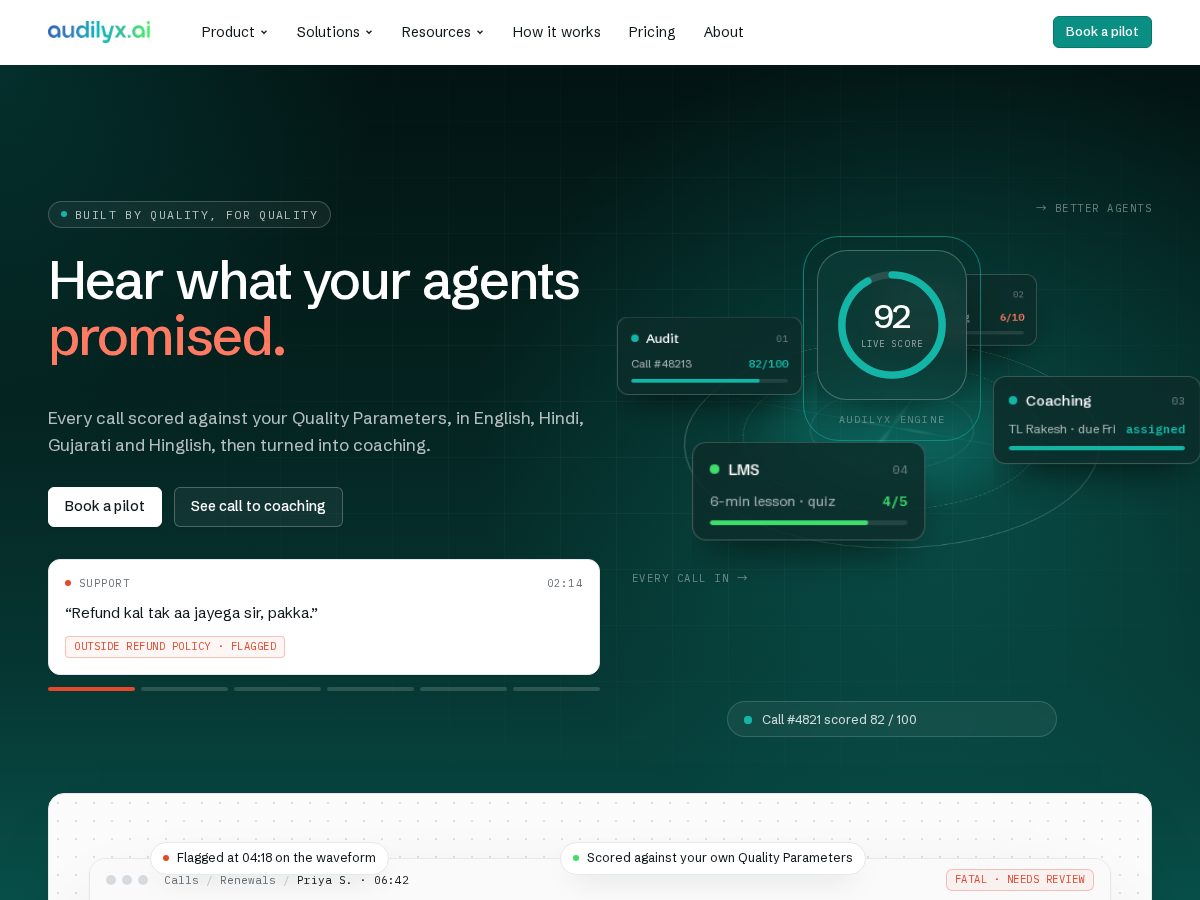1200x900 pixels.
Task: Open the Coaching card
Action: (1096, 420)
